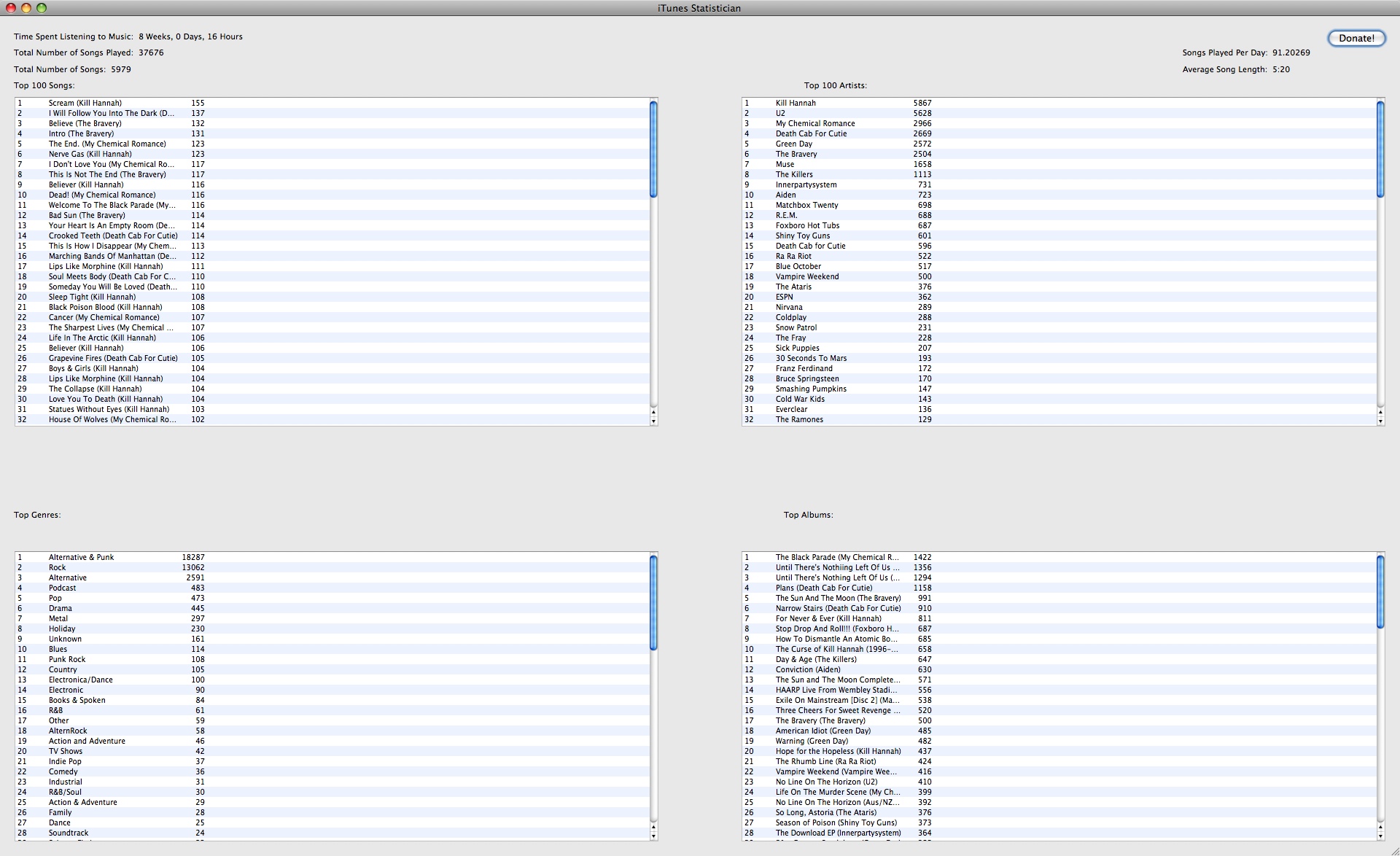Select artist row Bruce Springsteen
The height and width of the screenshot is (856, 1400).
click(1059, 378)
